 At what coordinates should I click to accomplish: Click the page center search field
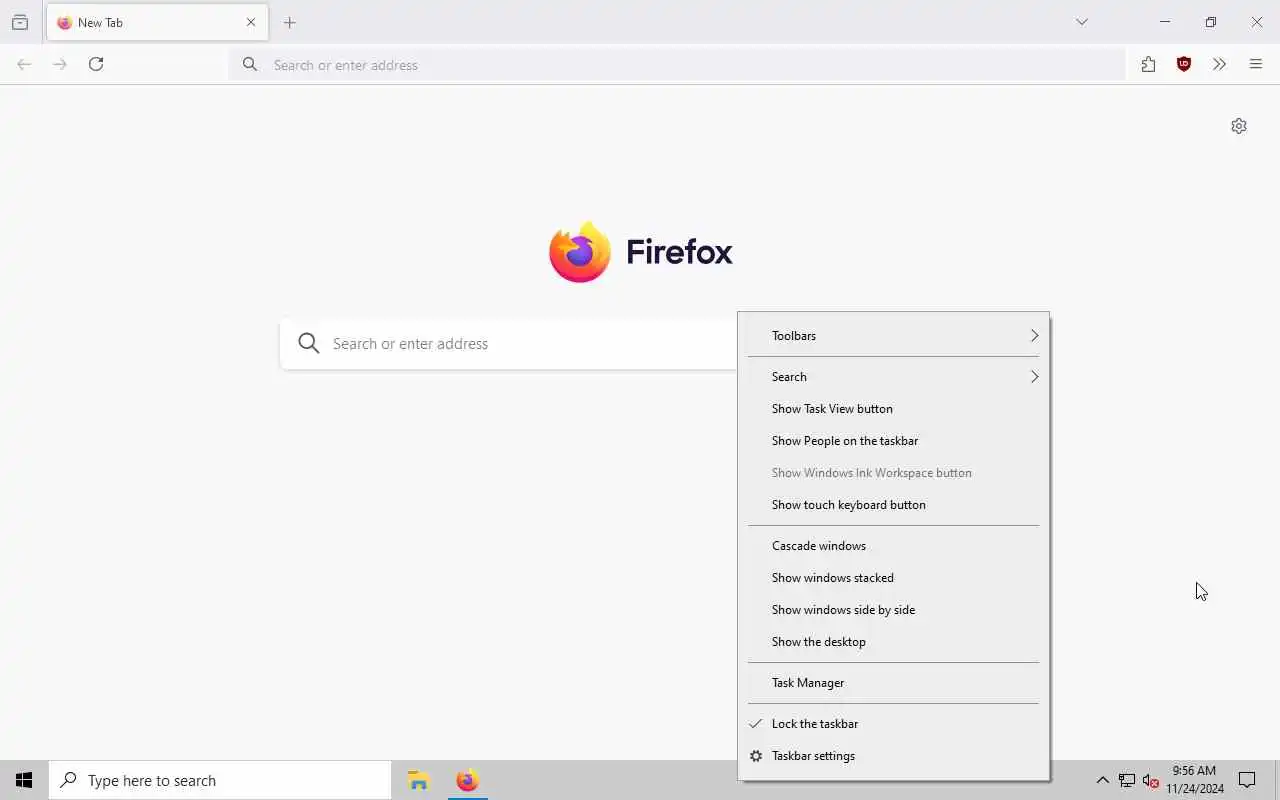509,344
